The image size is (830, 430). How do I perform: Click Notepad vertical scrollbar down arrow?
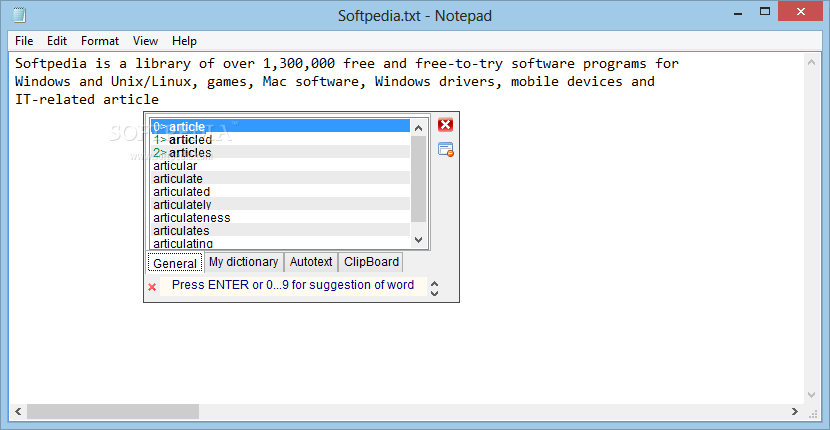click(x=811, y=395)
